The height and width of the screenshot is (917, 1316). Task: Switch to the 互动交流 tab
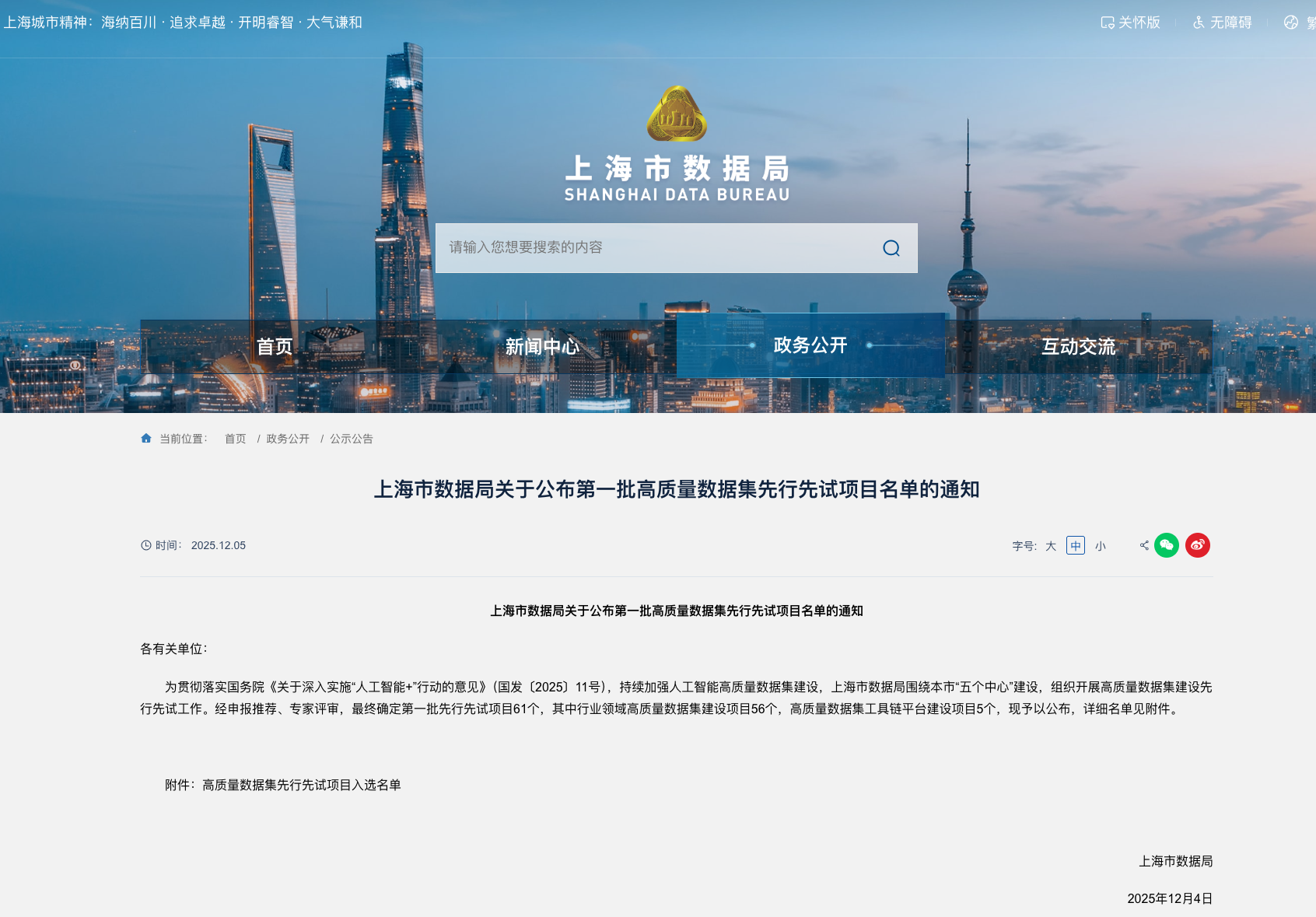pos(1080,346)
